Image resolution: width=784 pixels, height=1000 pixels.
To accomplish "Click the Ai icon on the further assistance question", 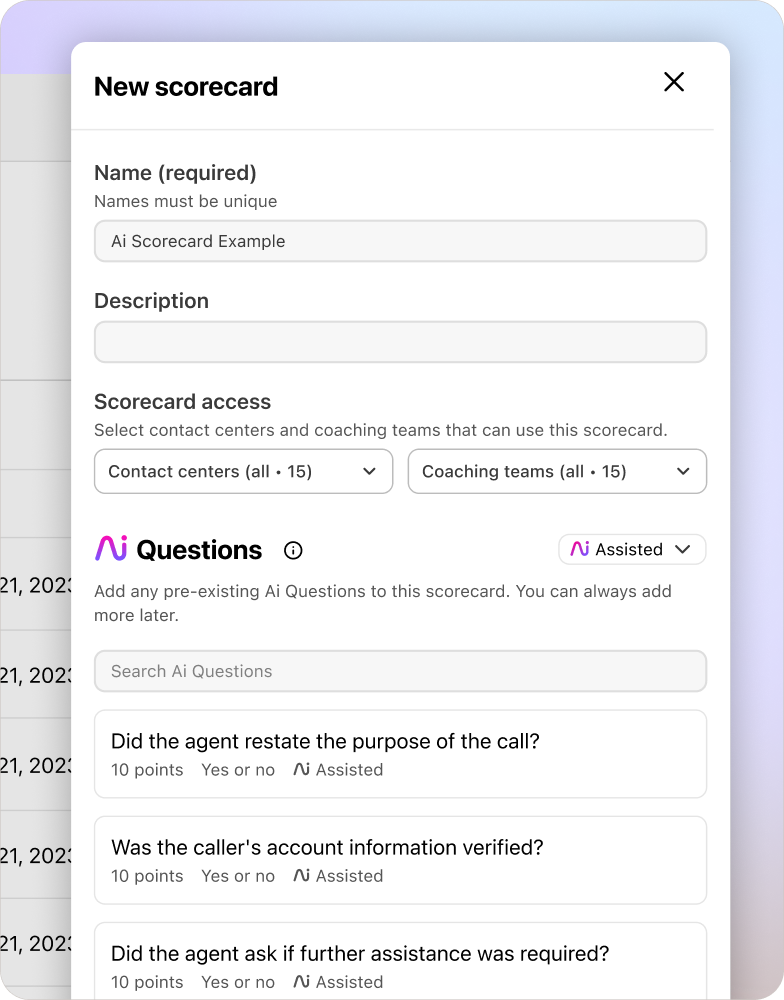I will (x=300, y=981).
